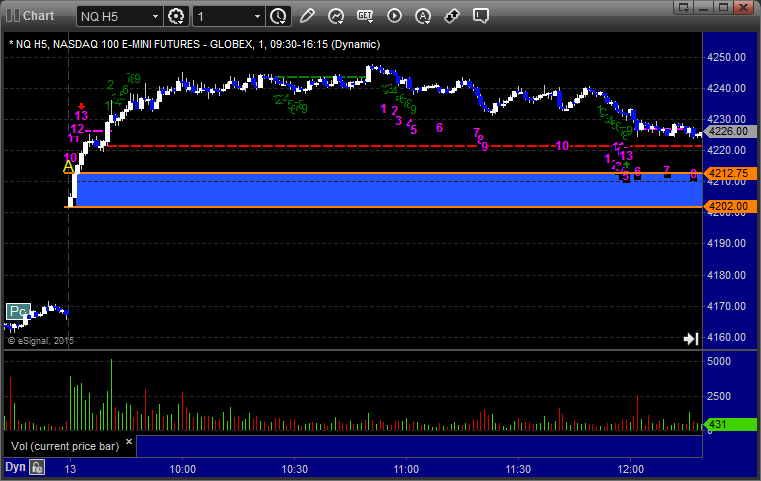Click the 12:00 time axis label
The width and height of the screenshot is (761, 481).
630,469
